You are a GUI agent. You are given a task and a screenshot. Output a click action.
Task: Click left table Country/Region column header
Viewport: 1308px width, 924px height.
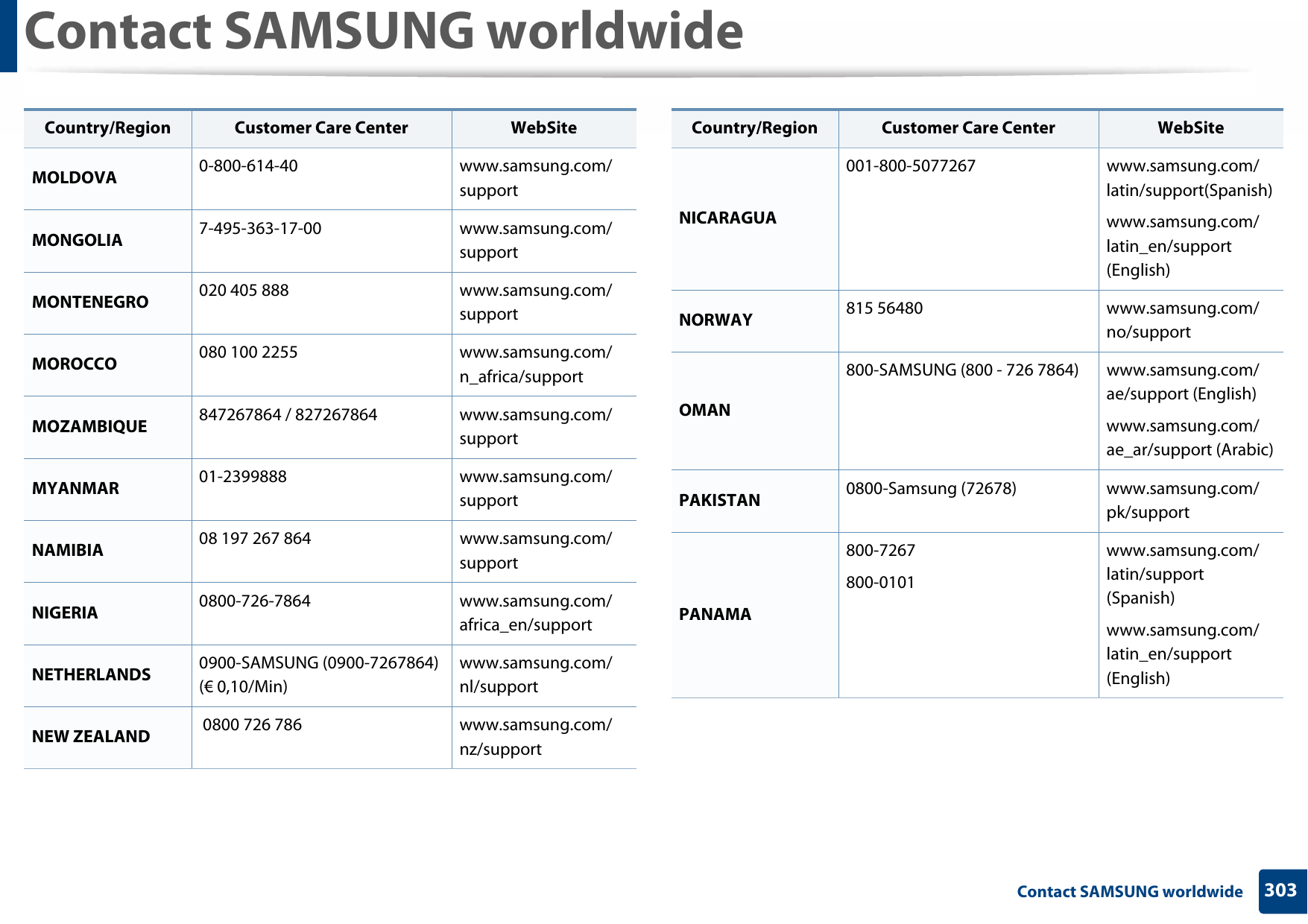pos(107,128)
